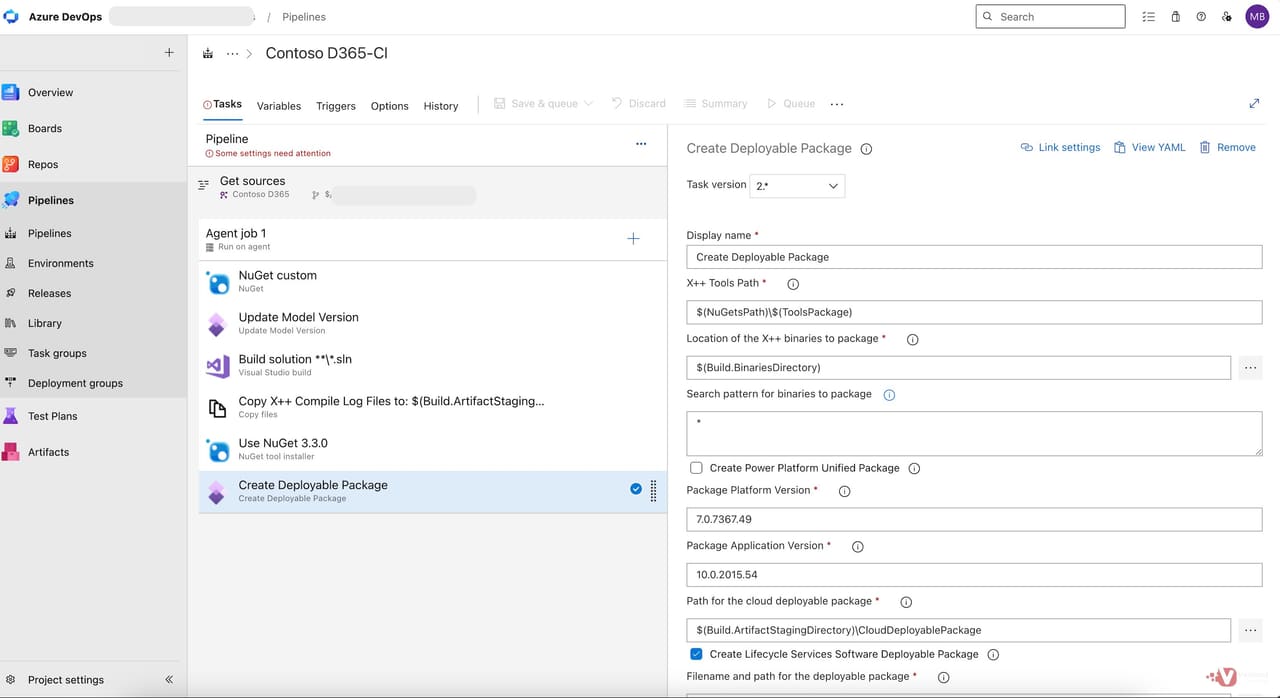This screenshot has height=698, width=1280.
Task: Show info for Path for cloud deployable package
Action: point(906,602)
